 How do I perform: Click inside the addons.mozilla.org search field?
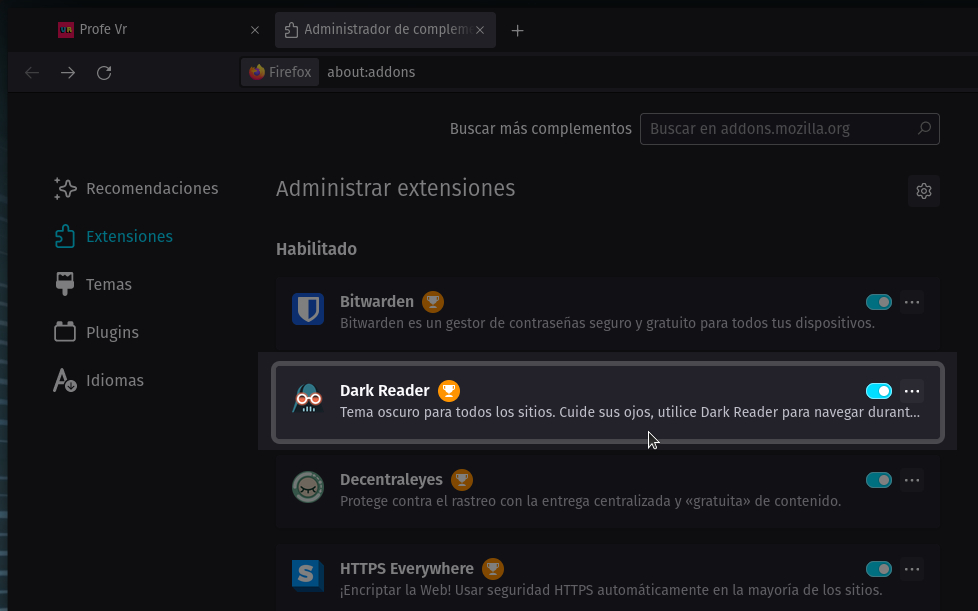[780, 128]
